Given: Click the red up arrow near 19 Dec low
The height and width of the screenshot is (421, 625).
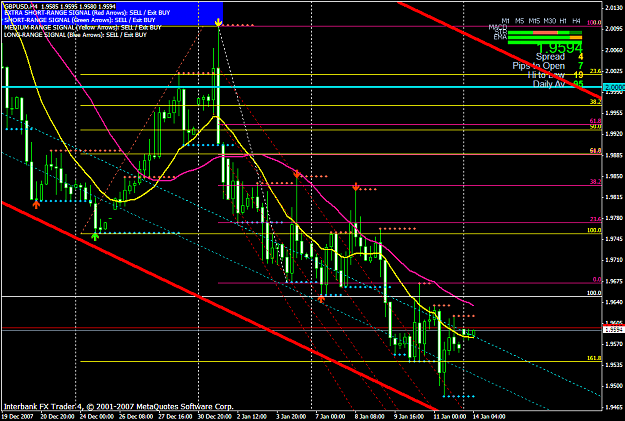Looking at the screenshot, I should pyautogui.click(x=36, y=205).
